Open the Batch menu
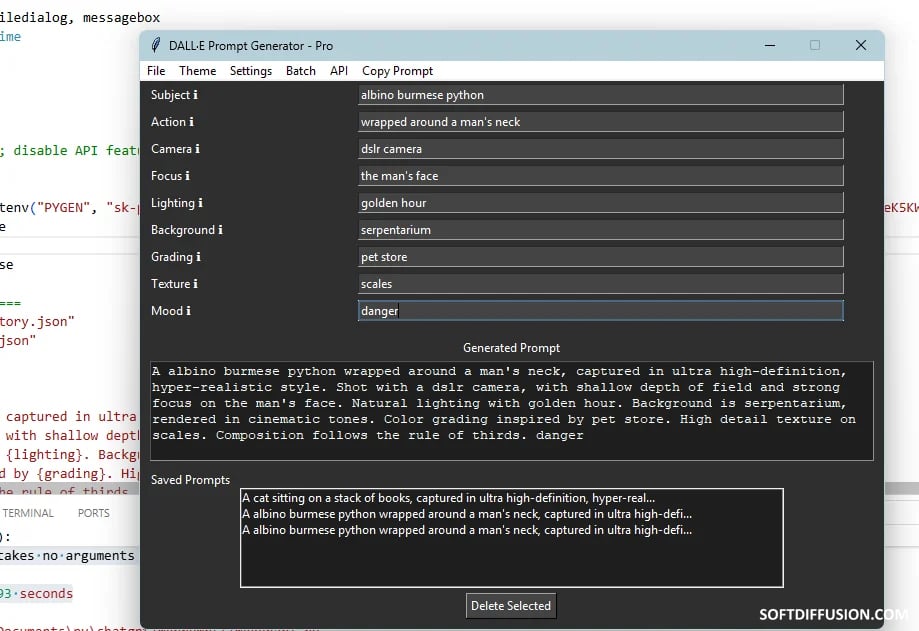The image size is (919, 631). [301, 71]
